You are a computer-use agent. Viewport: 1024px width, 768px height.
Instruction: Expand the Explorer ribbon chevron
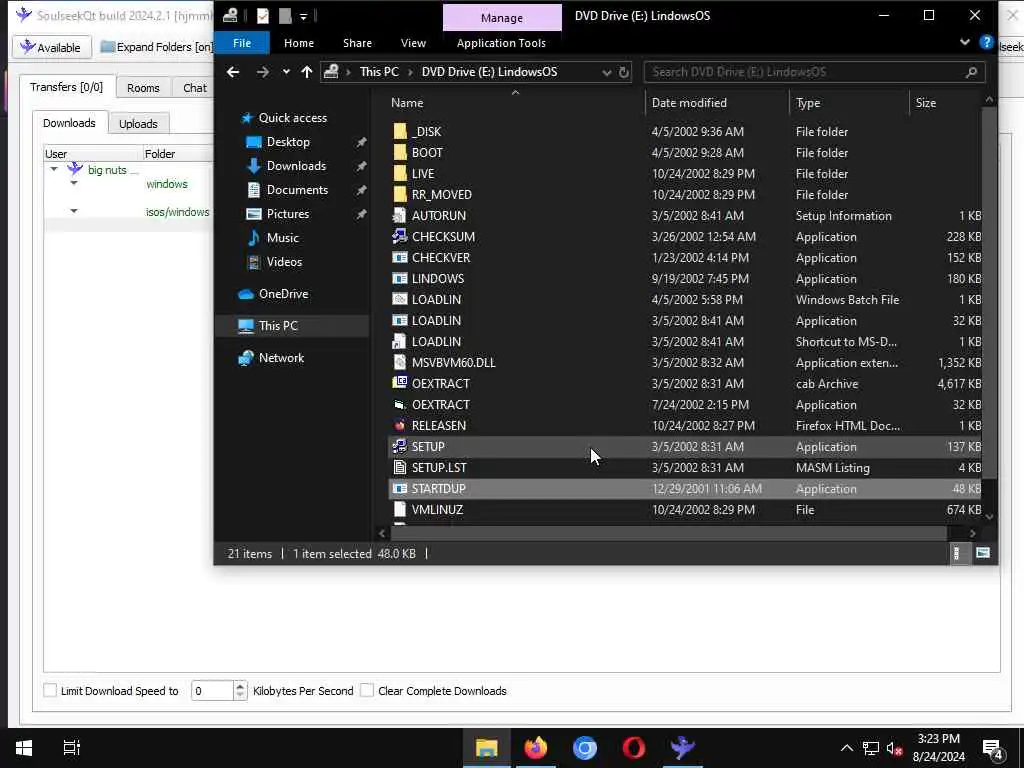point(965,42)
